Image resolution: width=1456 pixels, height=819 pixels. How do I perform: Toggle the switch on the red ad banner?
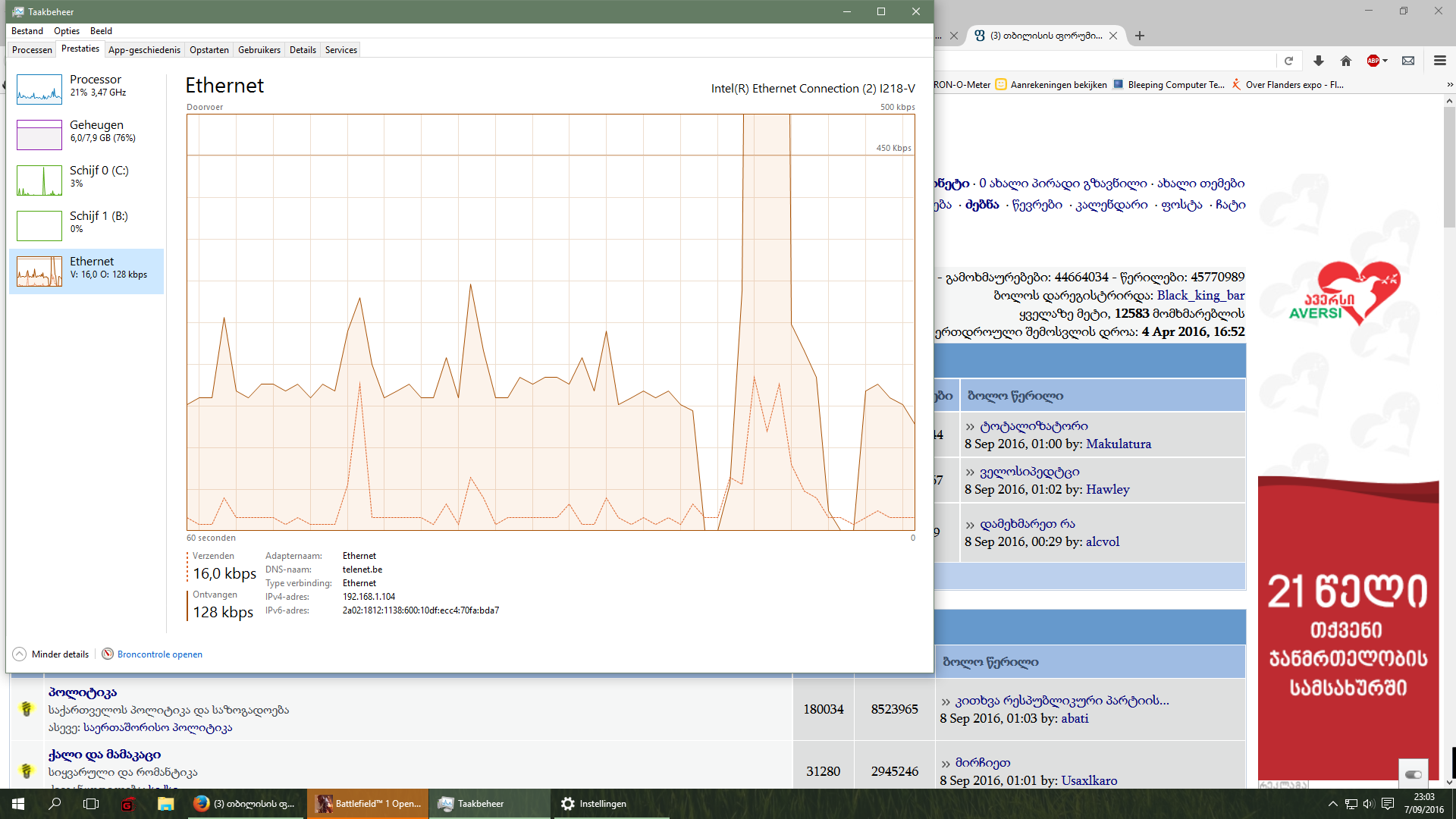point(1414,774)
